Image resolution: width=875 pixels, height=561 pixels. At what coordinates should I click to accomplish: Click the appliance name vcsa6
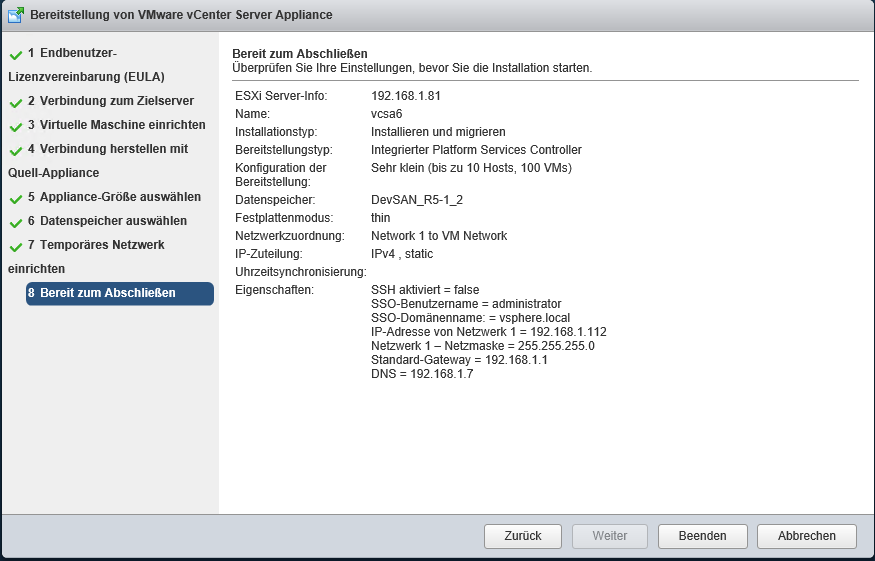click(387, 114)
